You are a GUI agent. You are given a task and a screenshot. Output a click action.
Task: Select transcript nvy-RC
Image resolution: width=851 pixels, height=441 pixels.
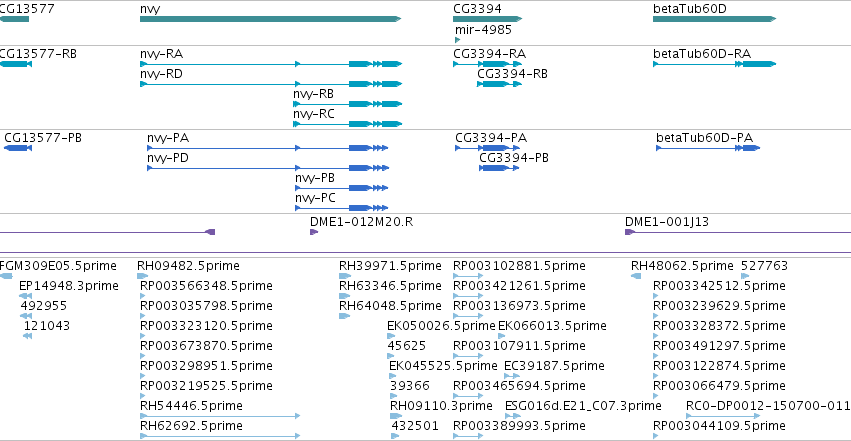point(347,124)
